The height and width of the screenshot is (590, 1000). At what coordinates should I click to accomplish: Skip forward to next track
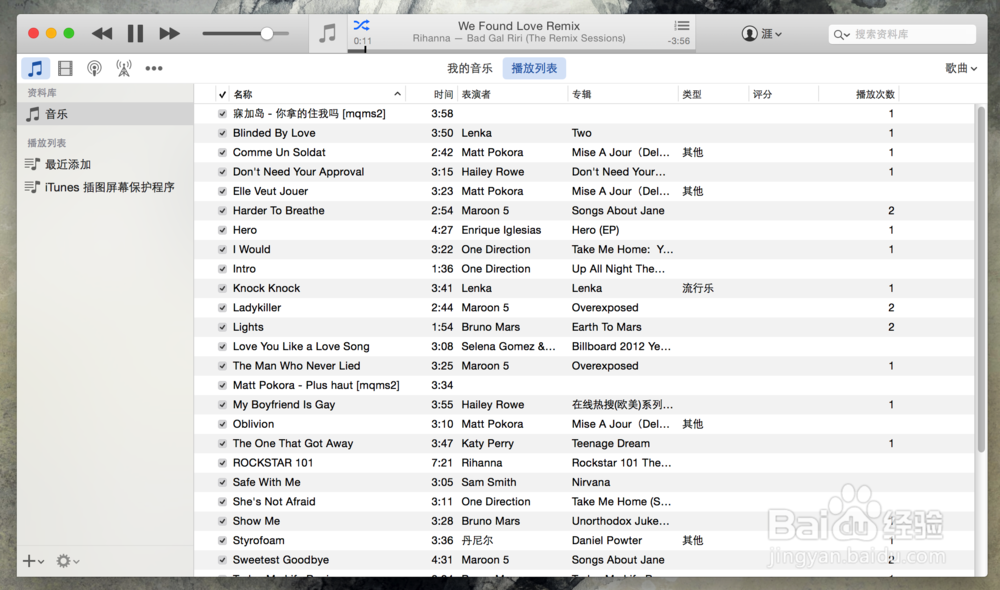169,34
